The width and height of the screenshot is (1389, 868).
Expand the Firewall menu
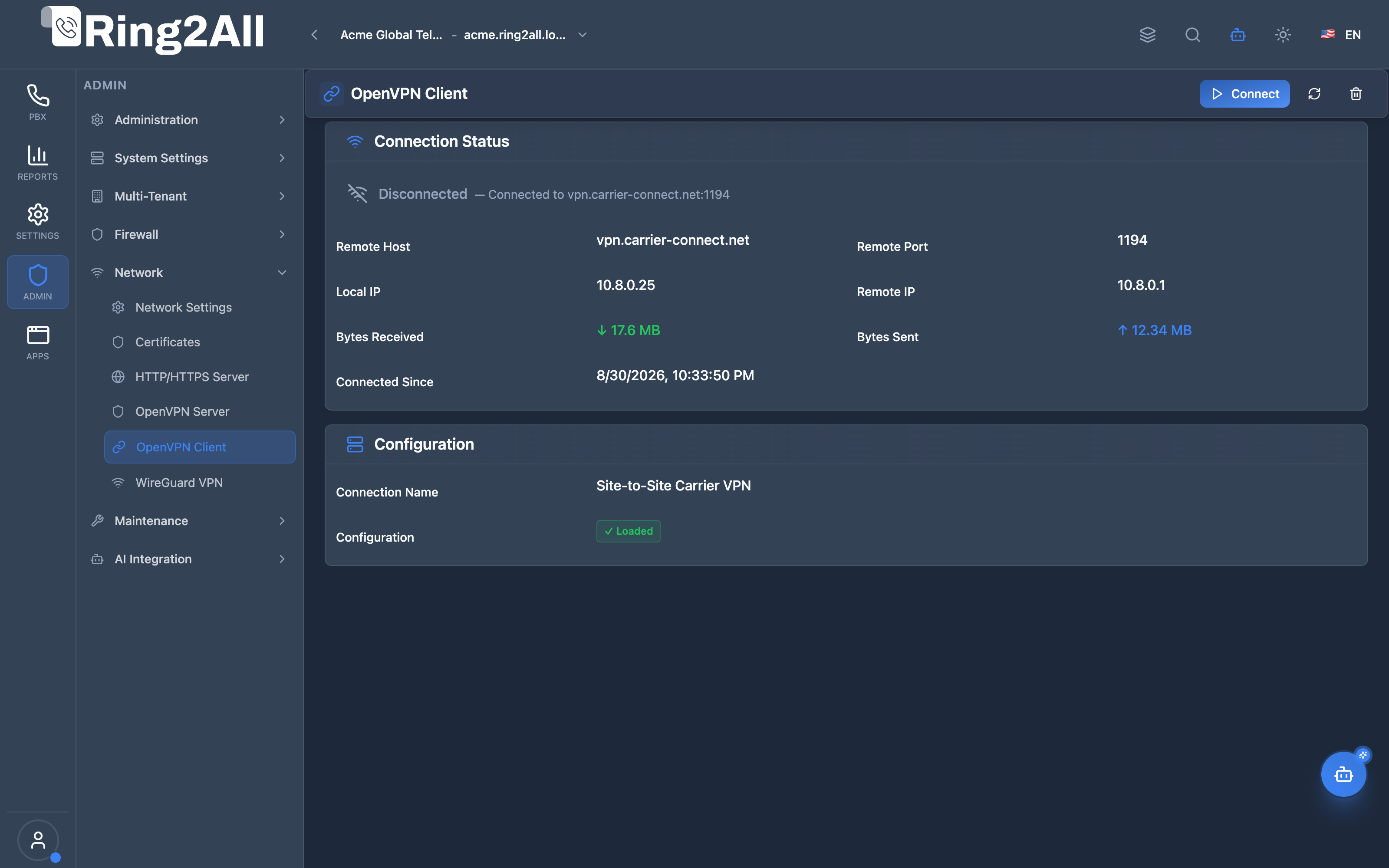[x=189, y=234]
